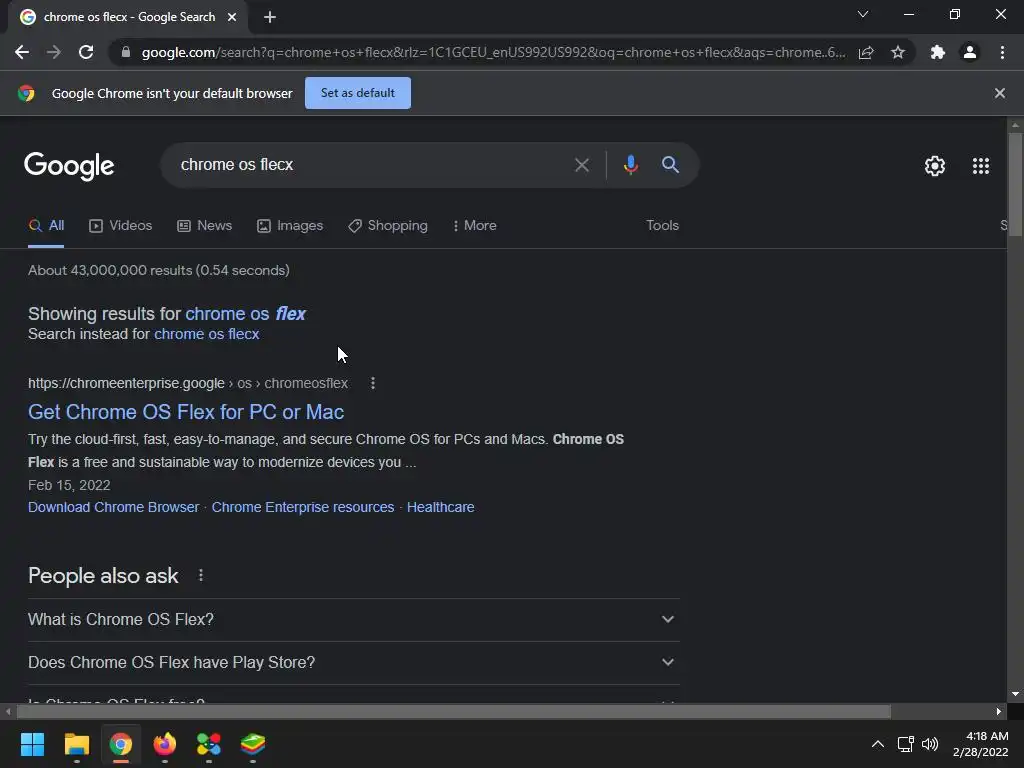The width and height of the screenshot is (1024, 768).
Task: Open a new tab
Action: point(270,18)
